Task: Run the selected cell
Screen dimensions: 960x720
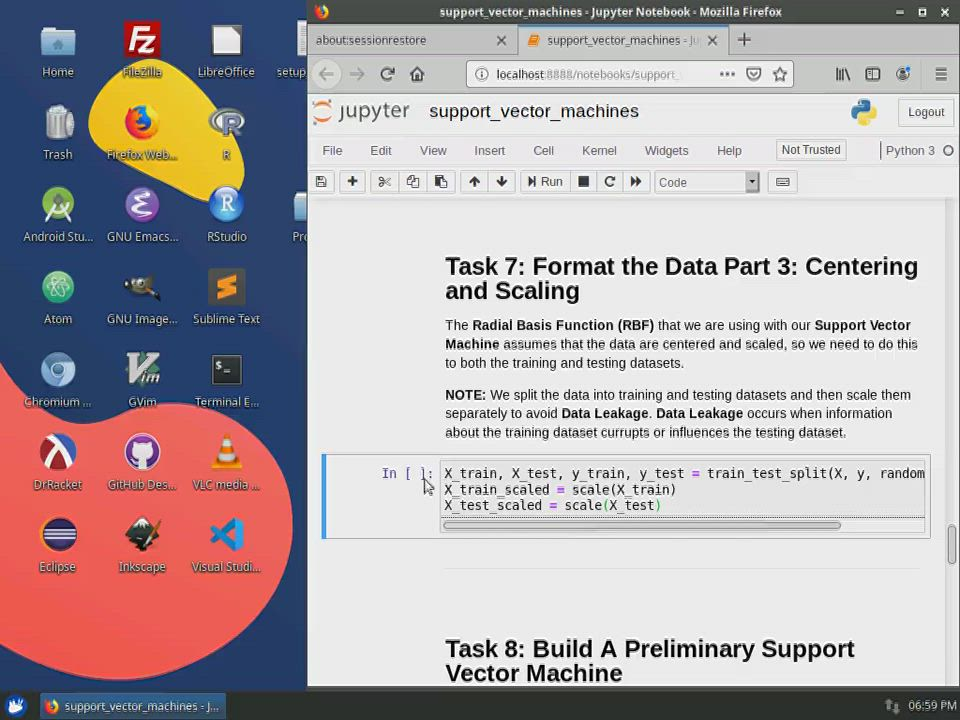Action: coord(545,182)
